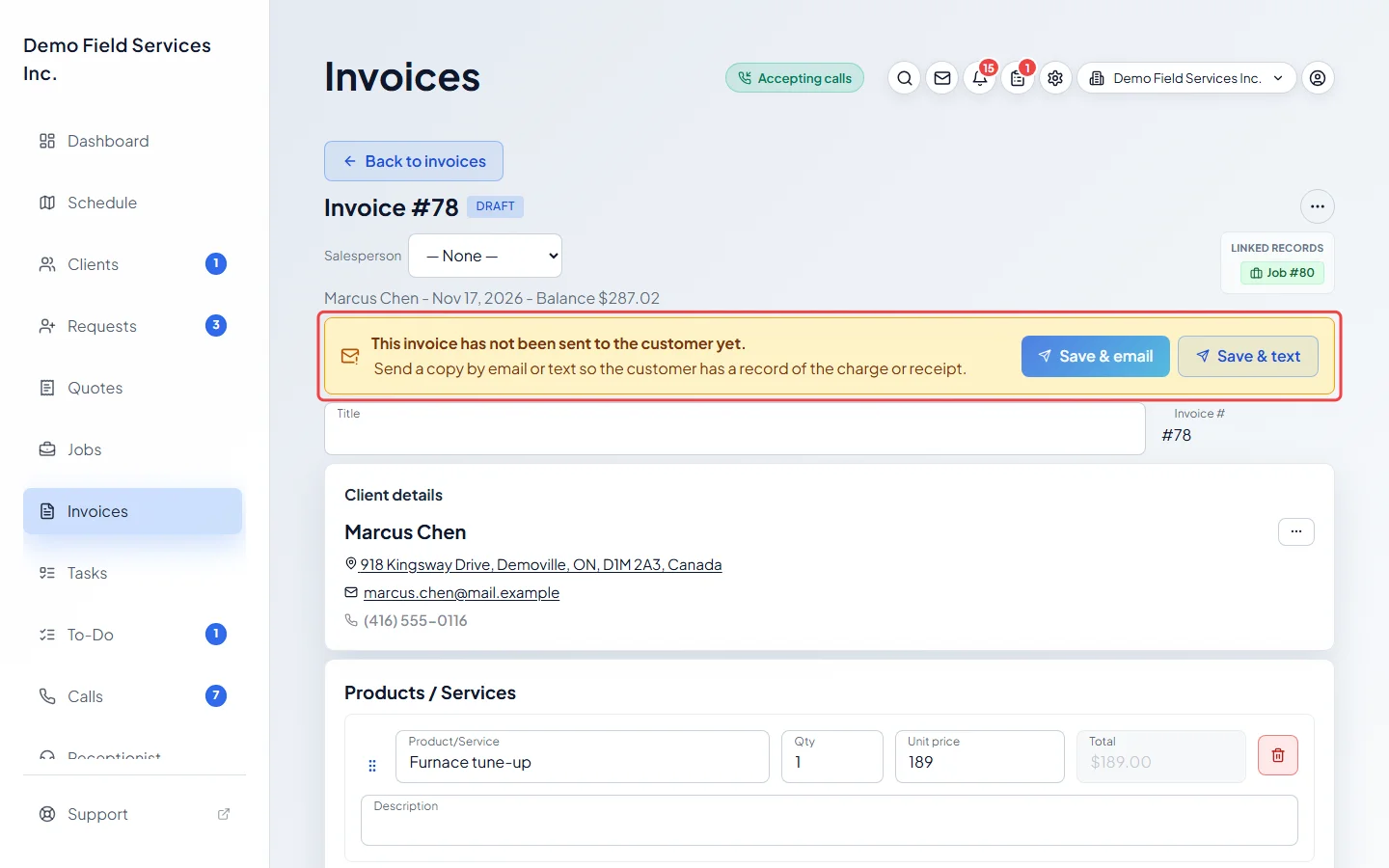Click the client phone number (416) 555-0116
This screenshot has width=1389, height=868.
click(415, 620)
